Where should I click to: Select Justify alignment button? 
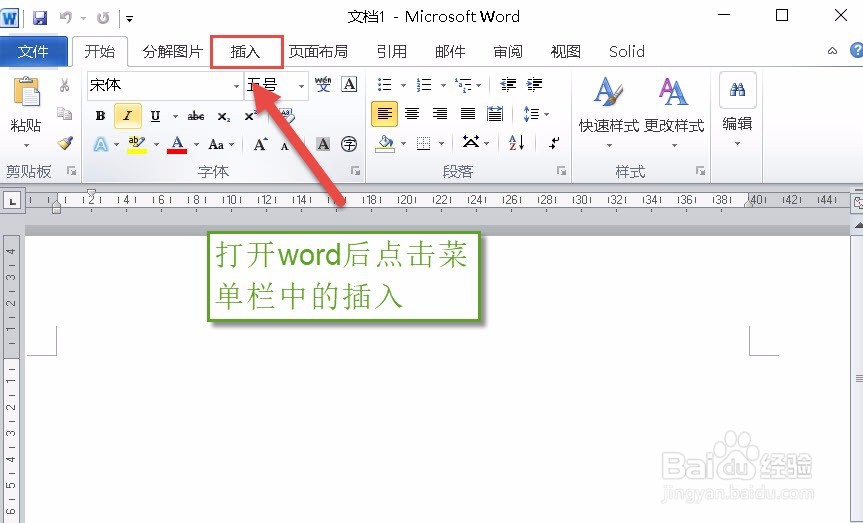point(468,114)
